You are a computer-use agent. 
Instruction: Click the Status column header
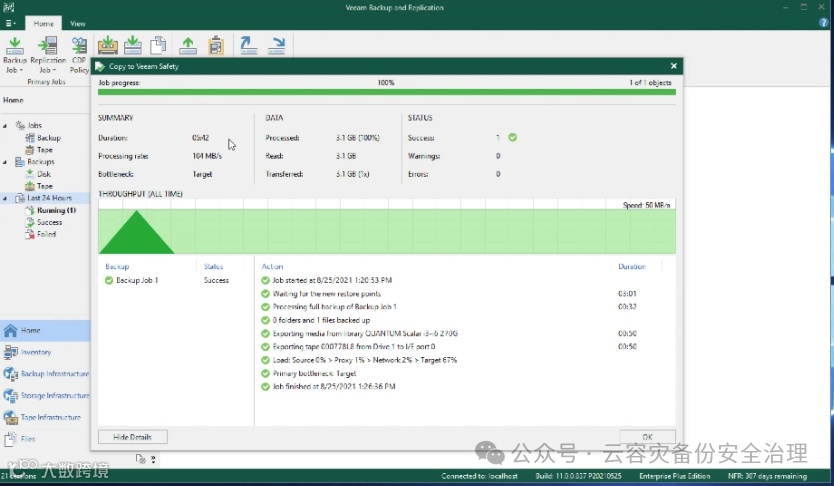[213, 266]
